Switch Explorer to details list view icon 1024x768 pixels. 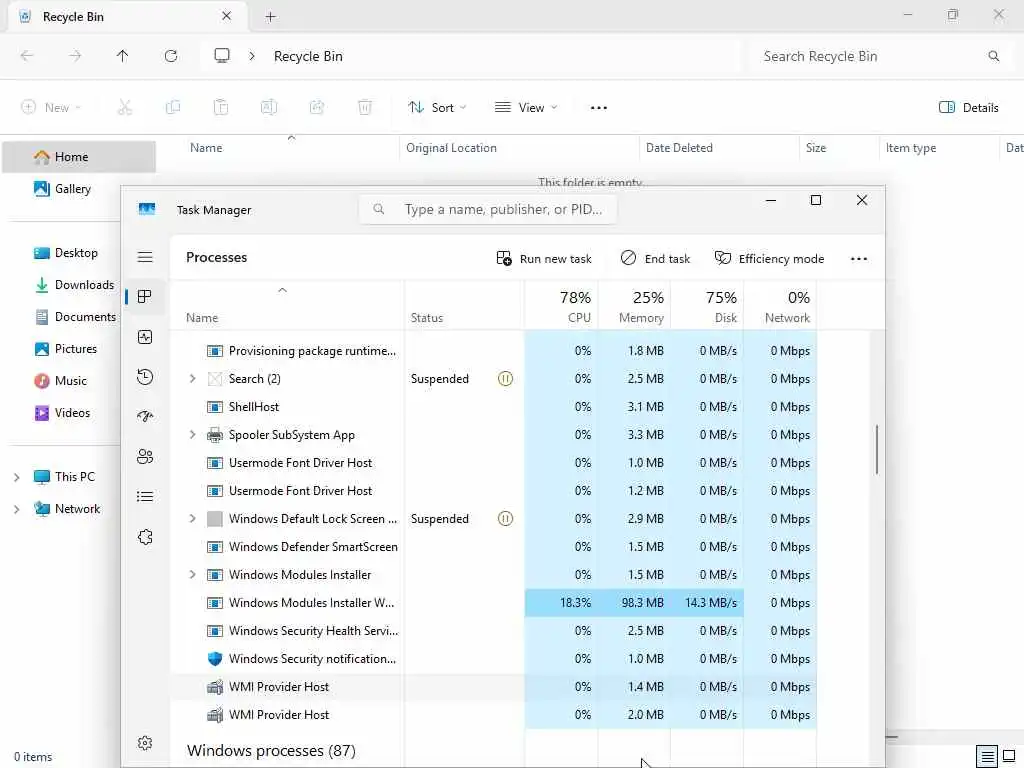click(x=987, y=757)
